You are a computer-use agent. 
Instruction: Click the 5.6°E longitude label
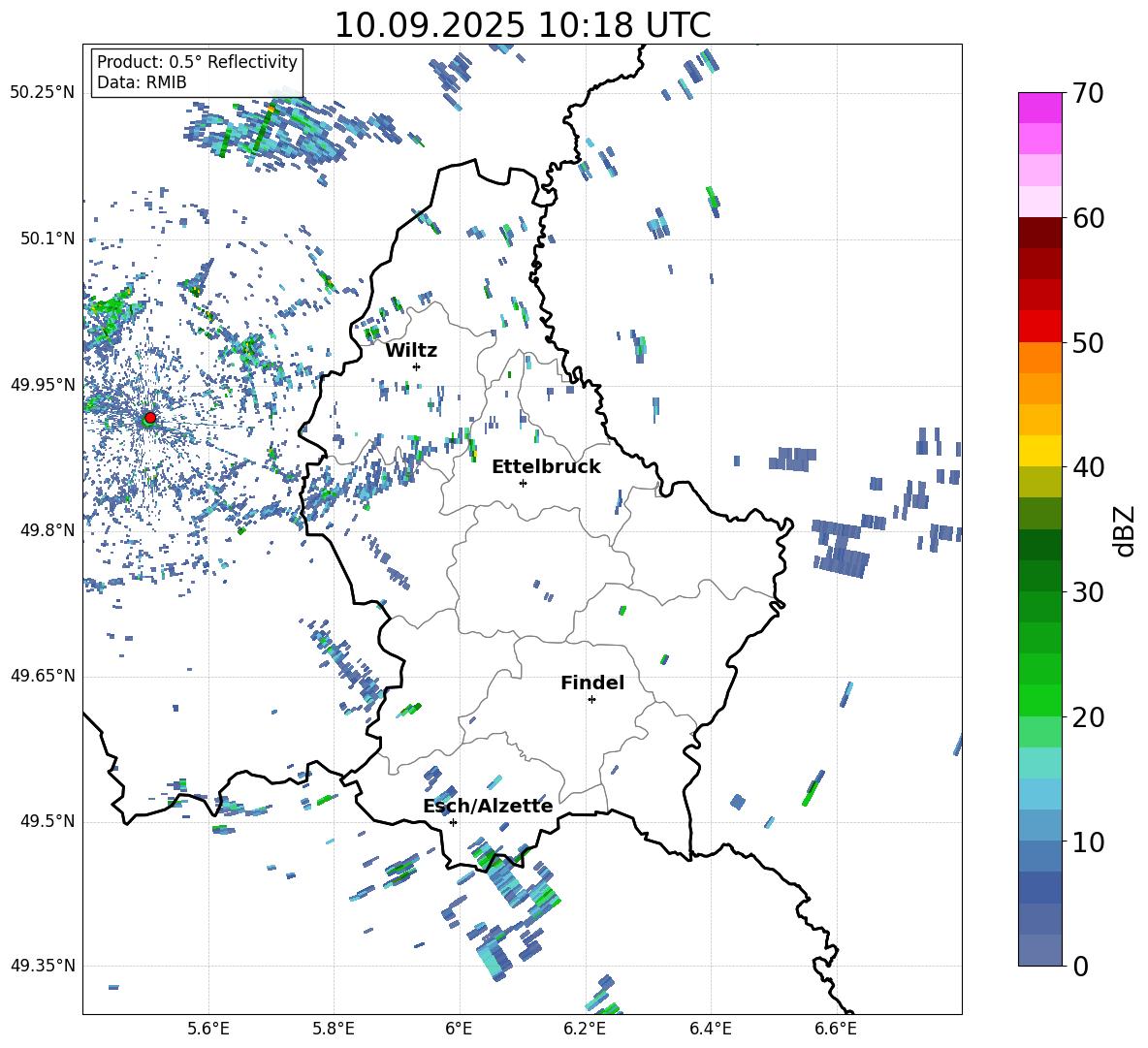(208, 1029)
